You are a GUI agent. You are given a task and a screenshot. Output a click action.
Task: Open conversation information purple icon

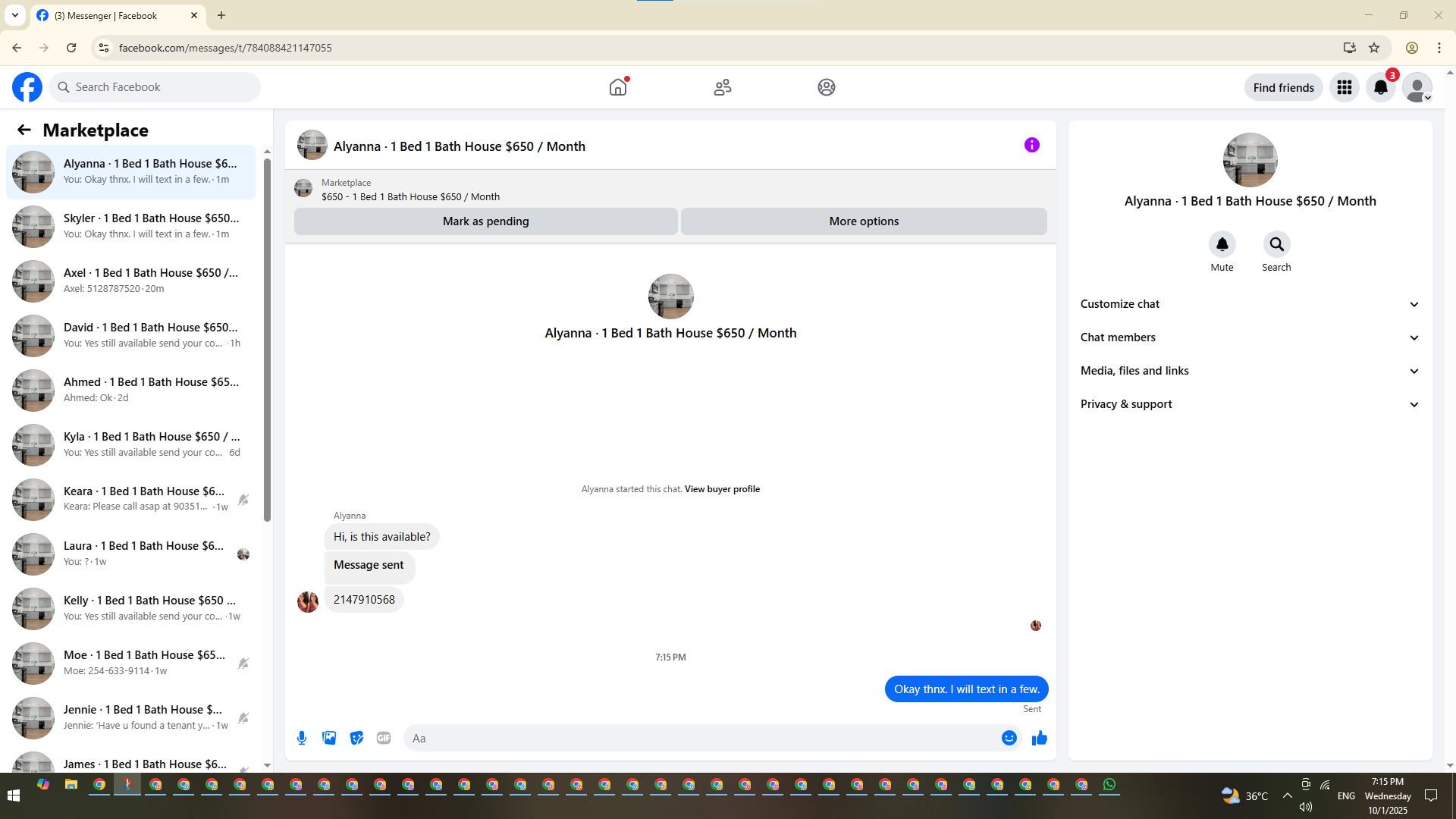[x=1032, y=145]
